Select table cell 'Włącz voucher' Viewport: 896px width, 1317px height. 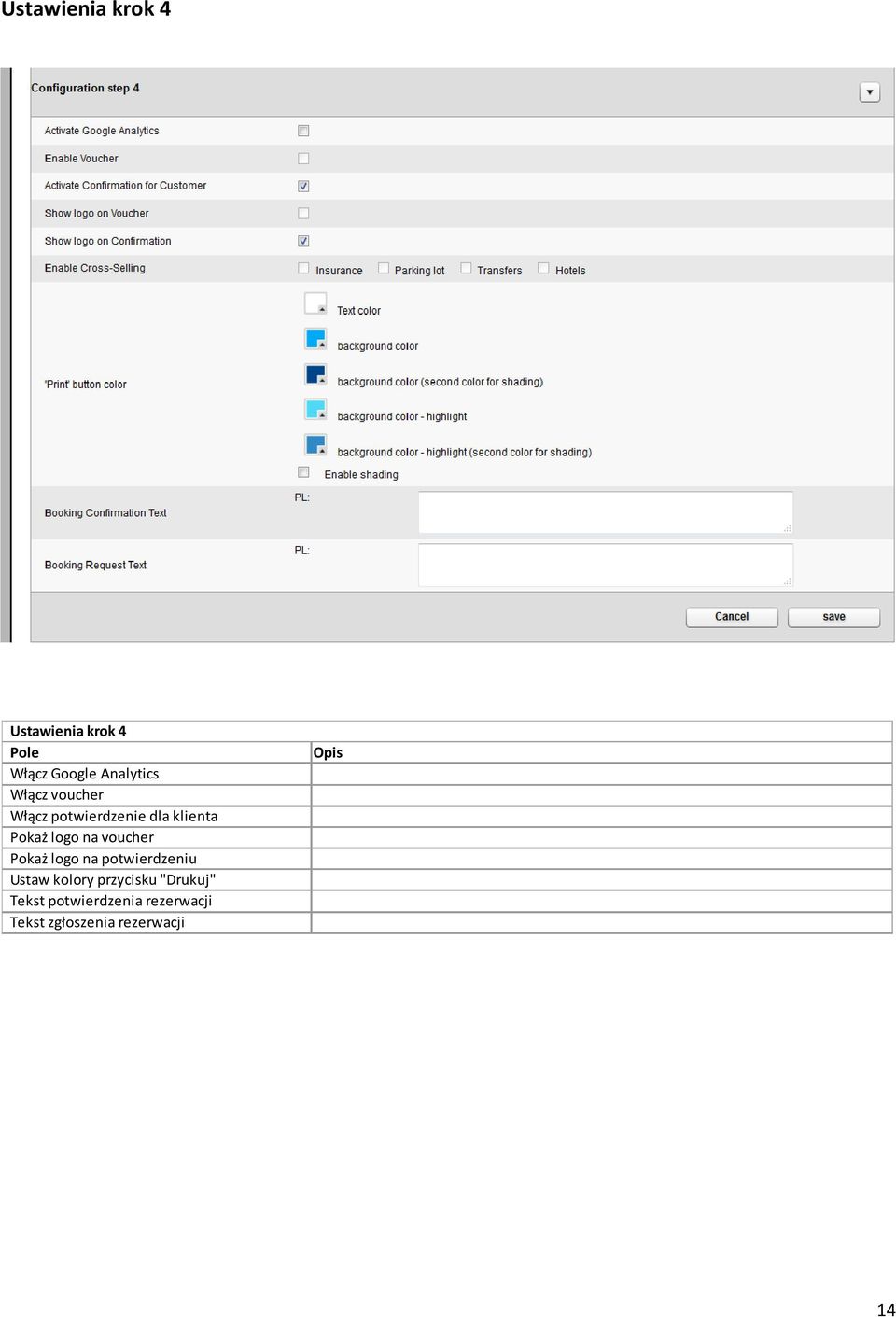click(x=157, y=795)
